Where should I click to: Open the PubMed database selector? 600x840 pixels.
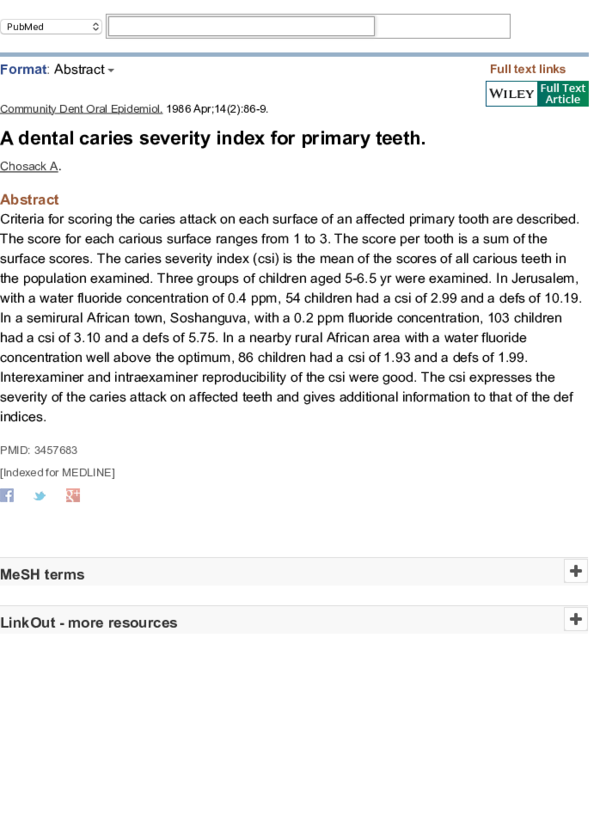(x=45, y=26)
